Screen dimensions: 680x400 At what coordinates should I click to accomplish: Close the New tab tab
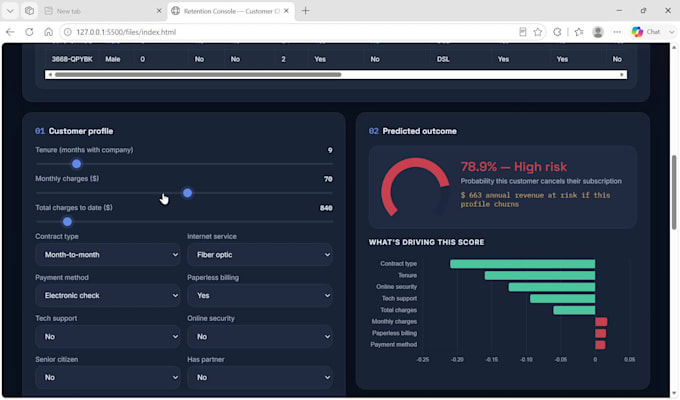(159, 11)
